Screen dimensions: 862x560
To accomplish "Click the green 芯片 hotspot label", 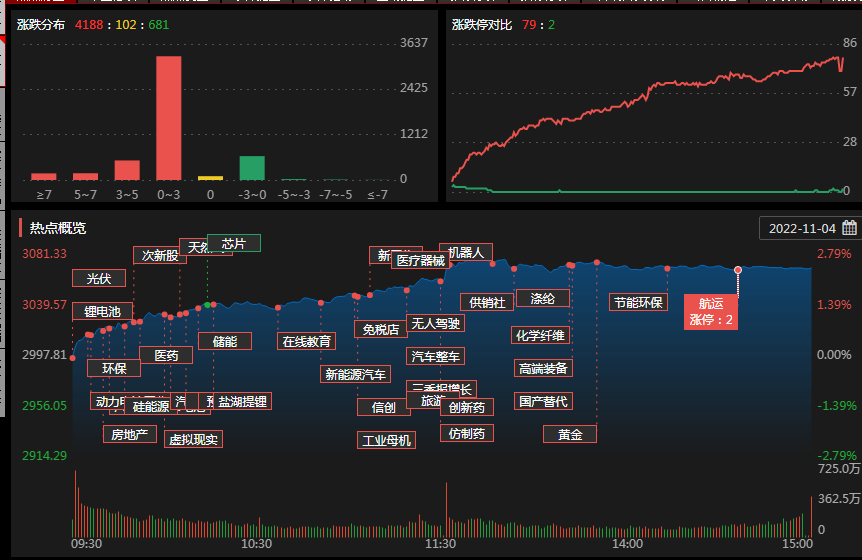I will (234, 243).
